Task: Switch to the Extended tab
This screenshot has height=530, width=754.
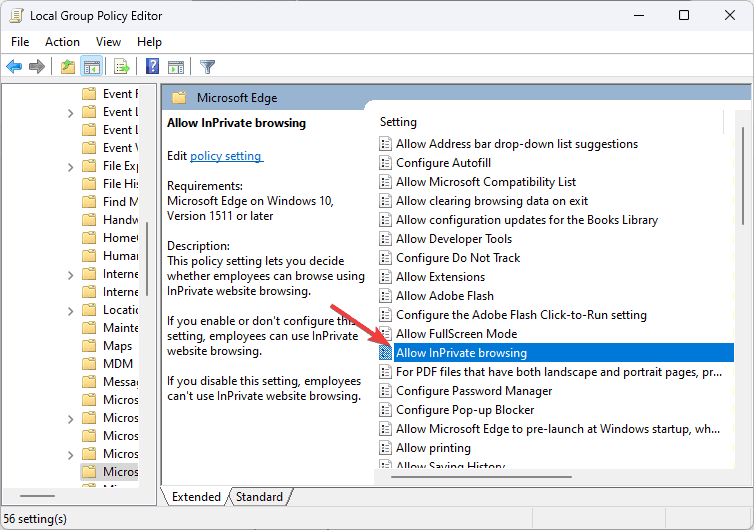Action: point(196,497)
